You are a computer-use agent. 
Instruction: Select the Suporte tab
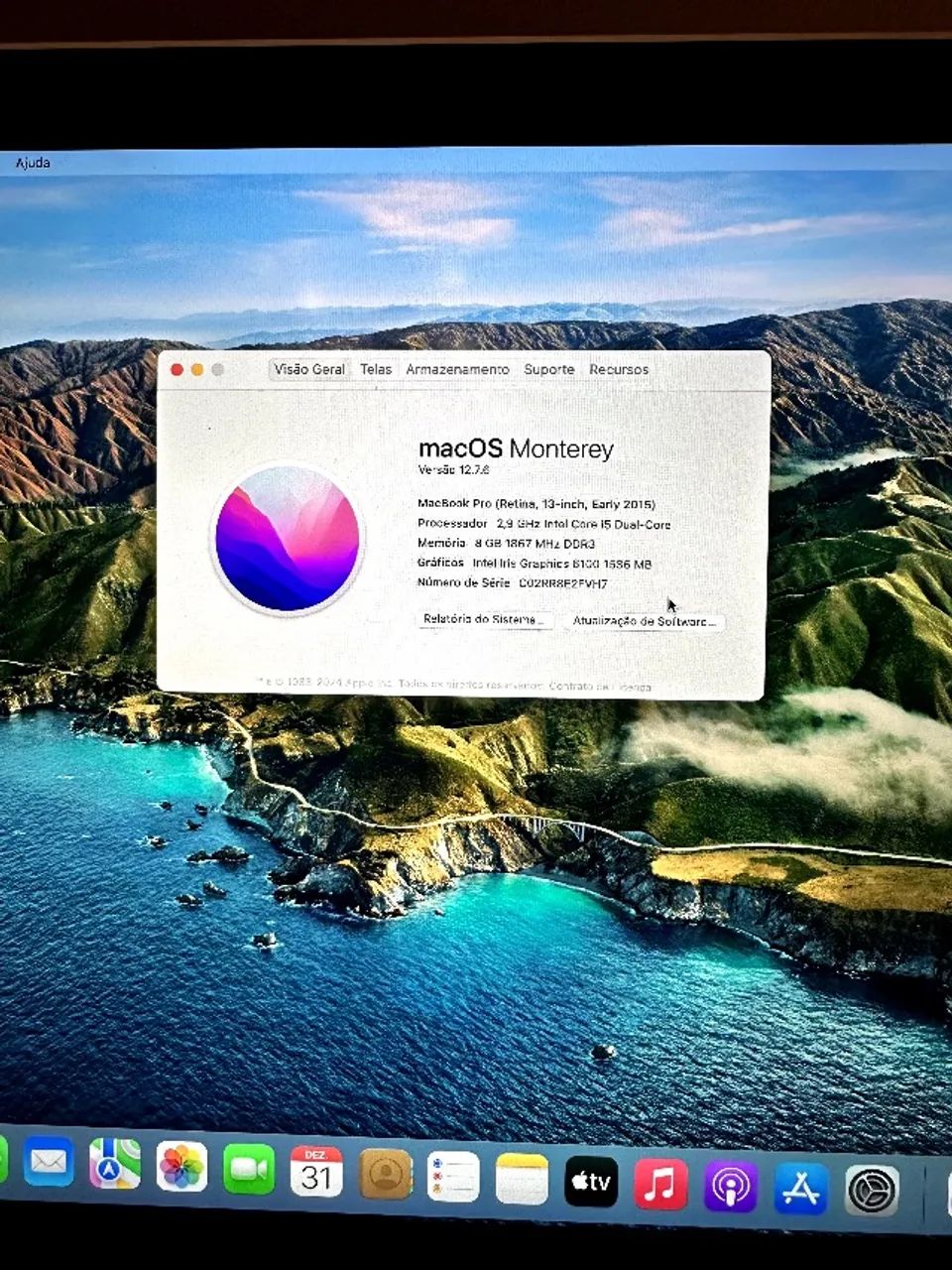(549, 369)
